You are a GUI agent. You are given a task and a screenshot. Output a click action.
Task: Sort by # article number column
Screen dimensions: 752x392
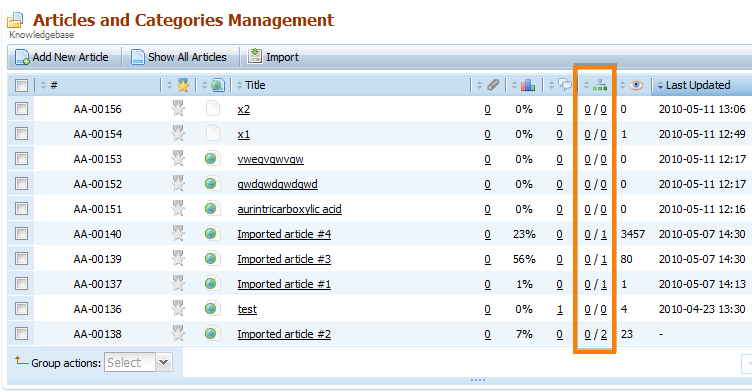[x=54, y=85]
